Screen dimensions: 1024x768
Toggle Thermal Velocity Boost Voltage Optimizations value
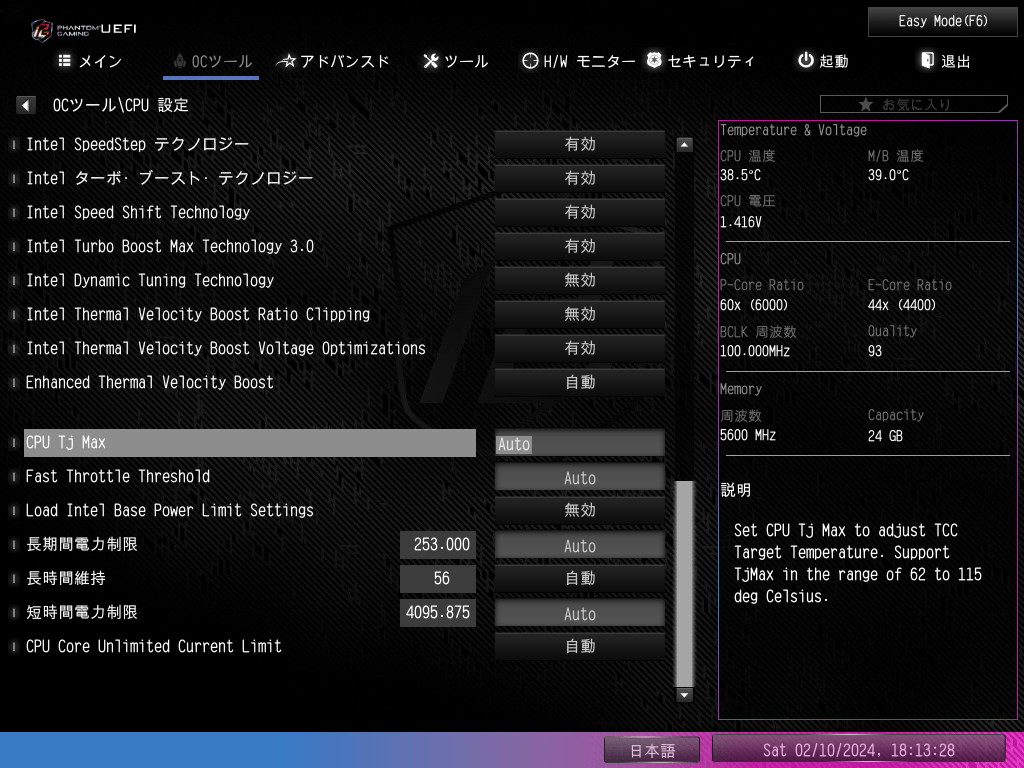coord(579,348)
